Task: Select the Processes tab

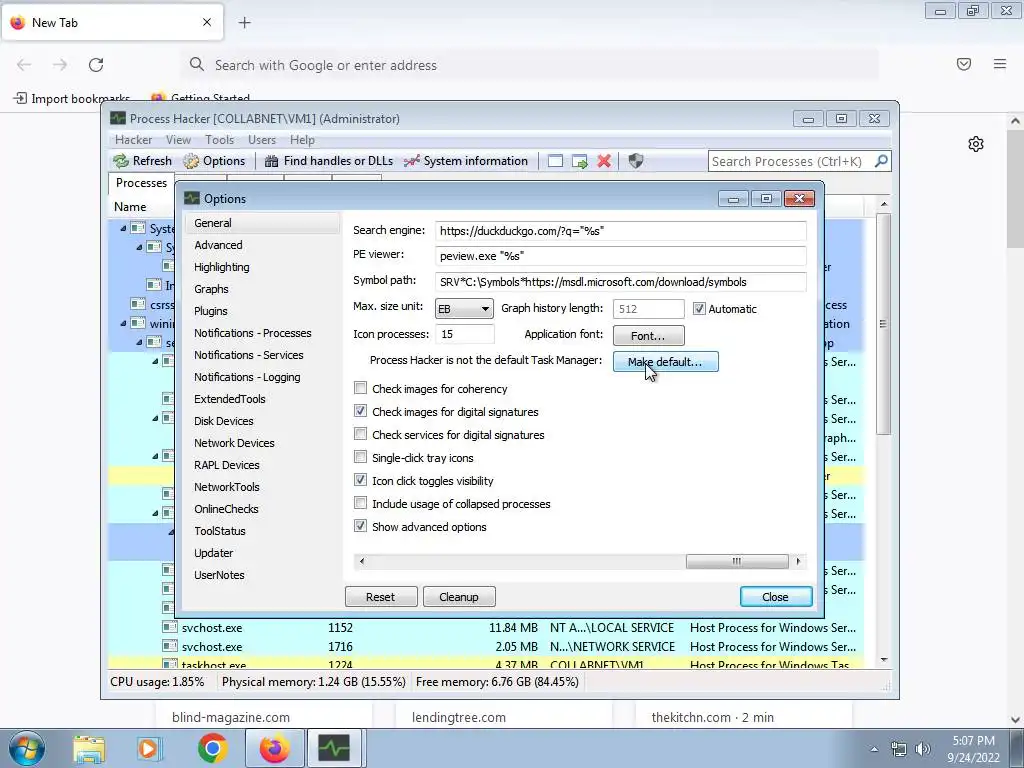Action: (141, 183)
